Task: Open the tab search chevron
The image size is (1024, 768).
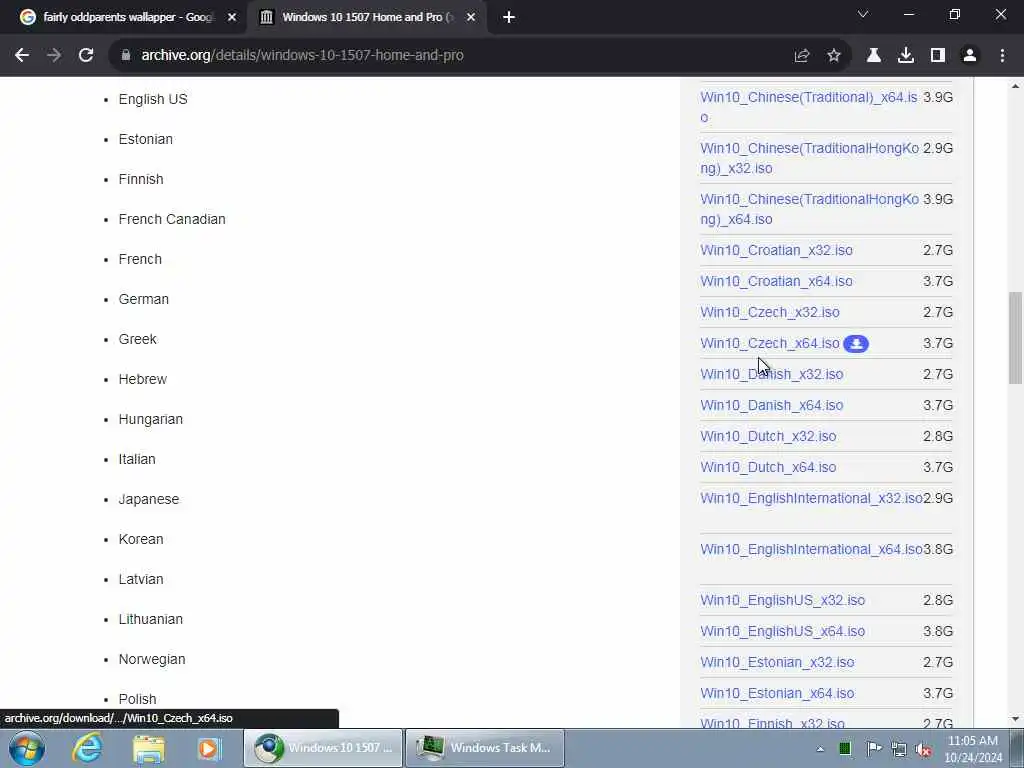Action: 863,14
